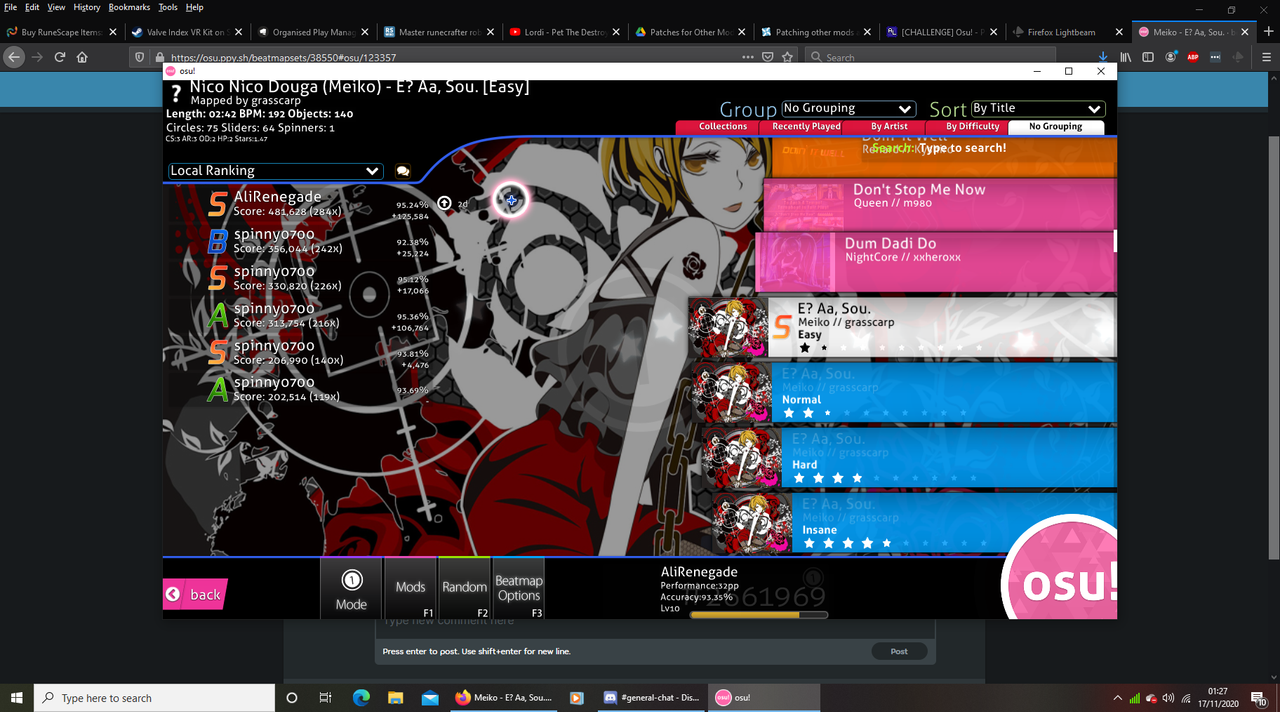1280x712 pixels.
Task: Switch to the Lordi - Pet The Destroyer tab
Action: 564,32
